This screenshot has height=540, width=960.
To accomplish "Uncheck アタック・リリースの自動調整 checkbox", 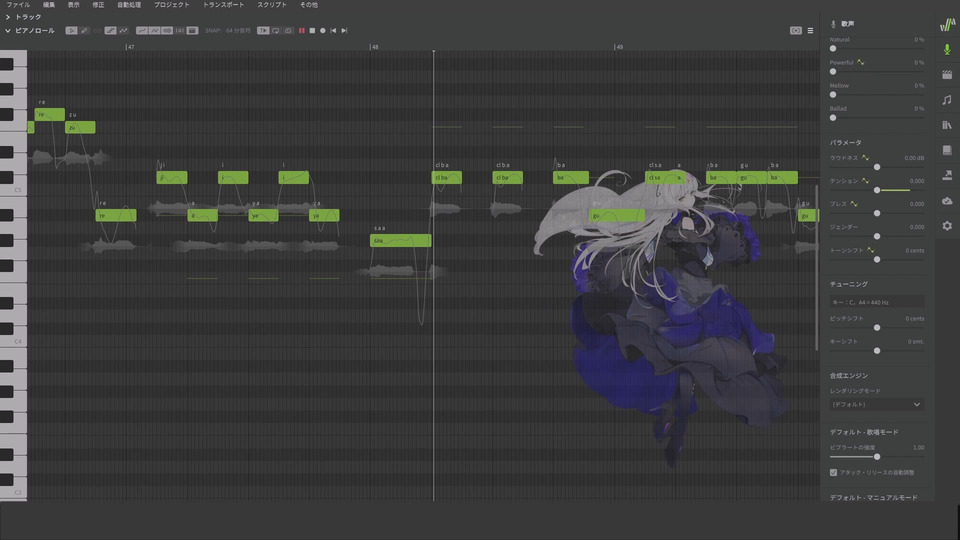I will [x=833, y=473].
